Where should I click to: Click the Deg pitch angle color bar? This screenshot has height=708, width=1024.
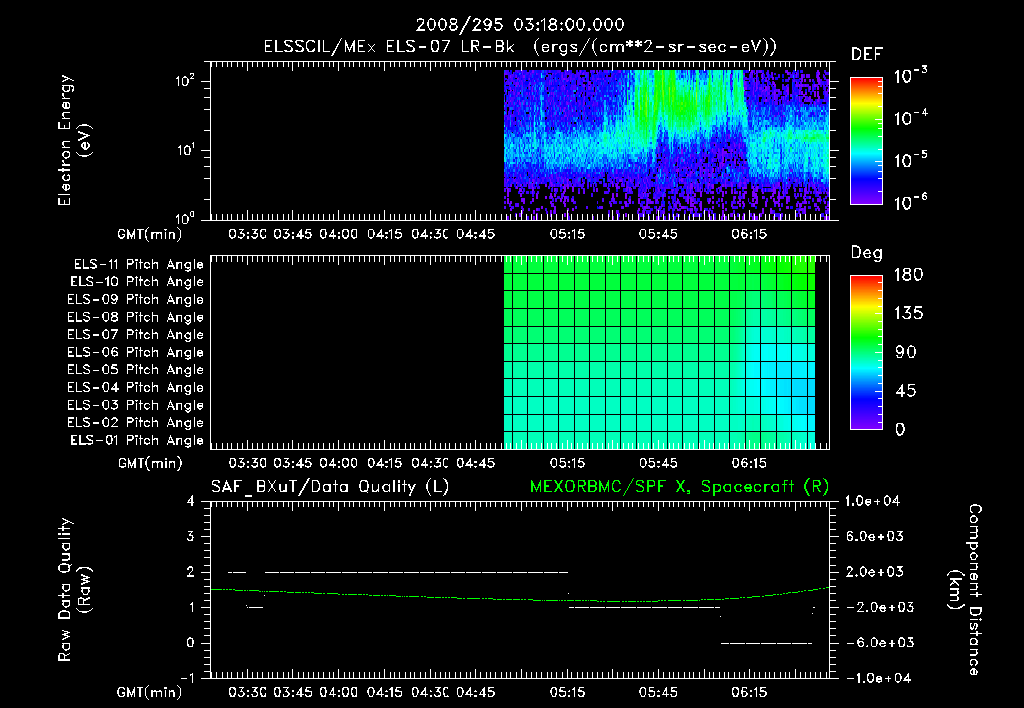866,352
